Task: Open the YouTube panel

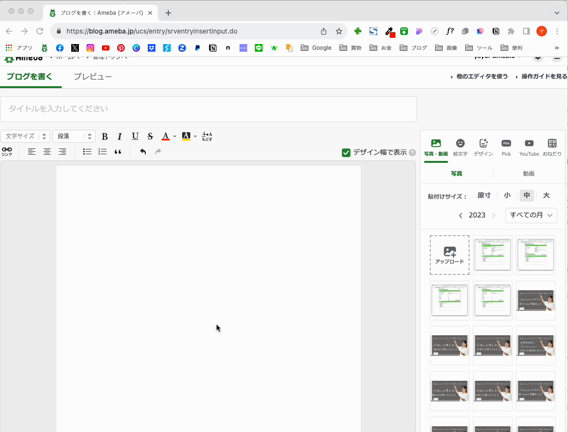Action: [529, 148]
